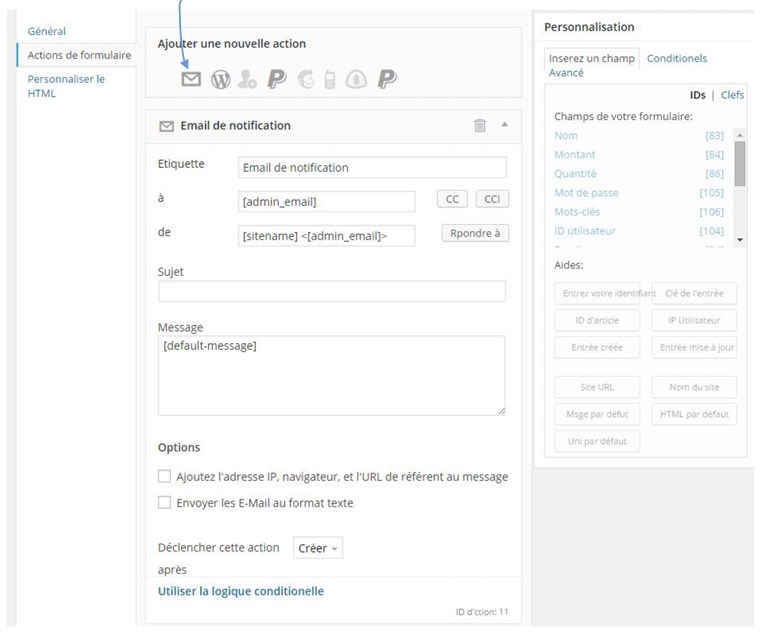
Task: Check 'Envoyer les E-Mail au format texte'
Action: point(165,503)
